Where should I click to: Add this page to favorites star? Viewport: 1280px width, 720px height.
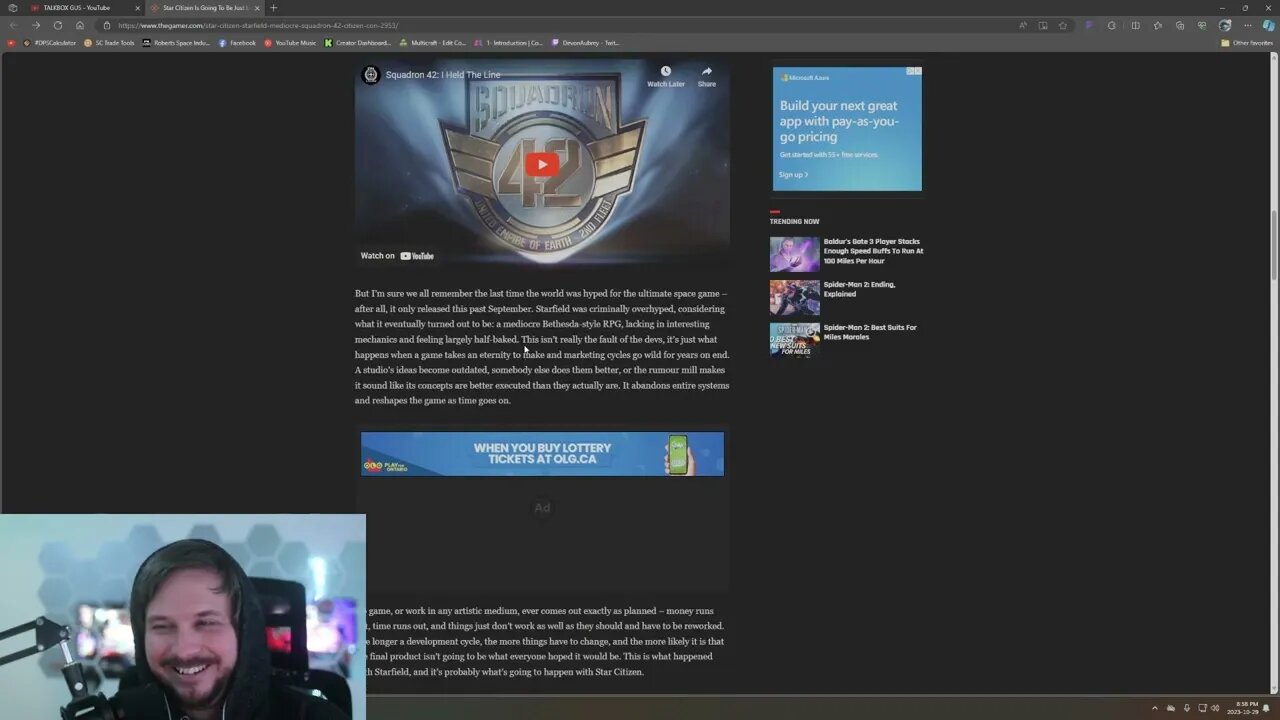pos(1063,25)
